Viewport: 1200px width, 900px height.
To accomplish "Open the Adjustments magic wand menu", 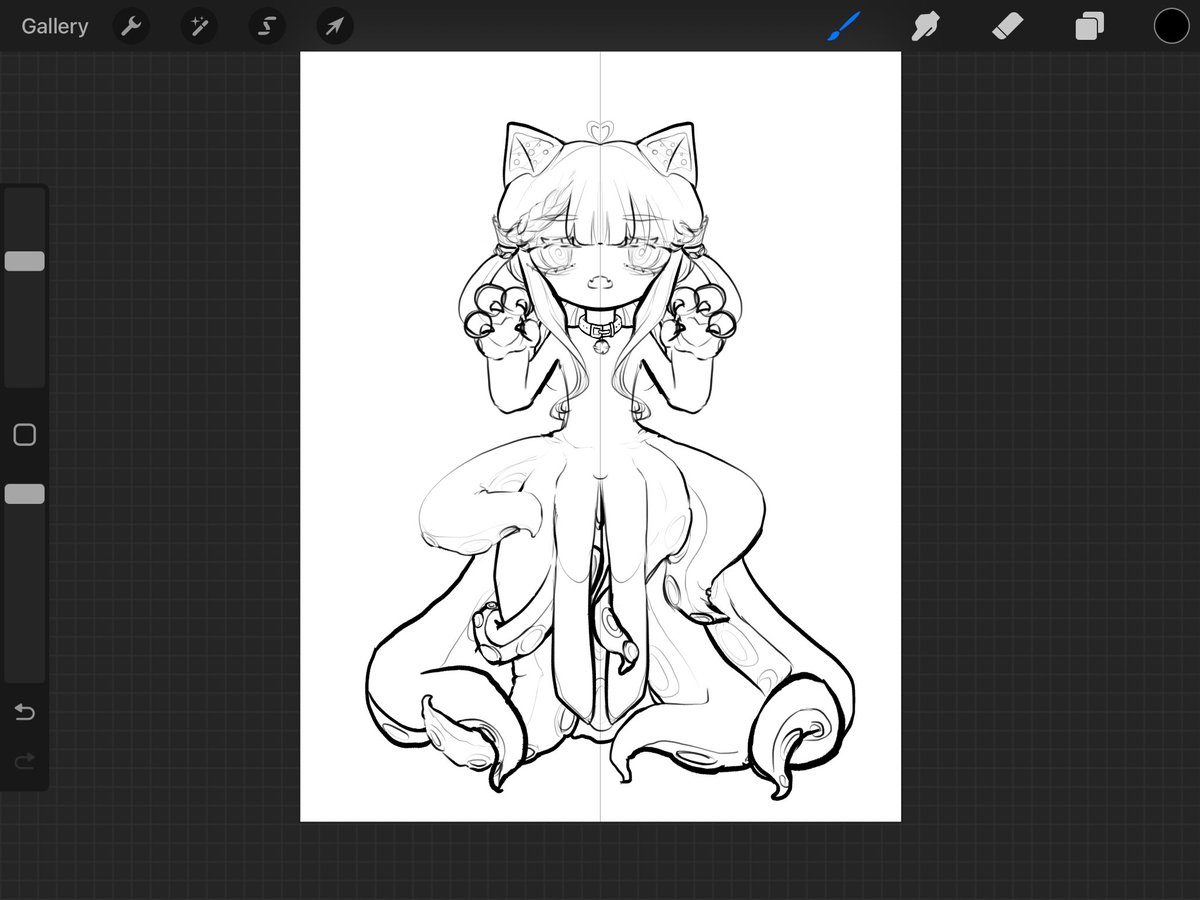I will pyautogui.click(x=199, y=26).
